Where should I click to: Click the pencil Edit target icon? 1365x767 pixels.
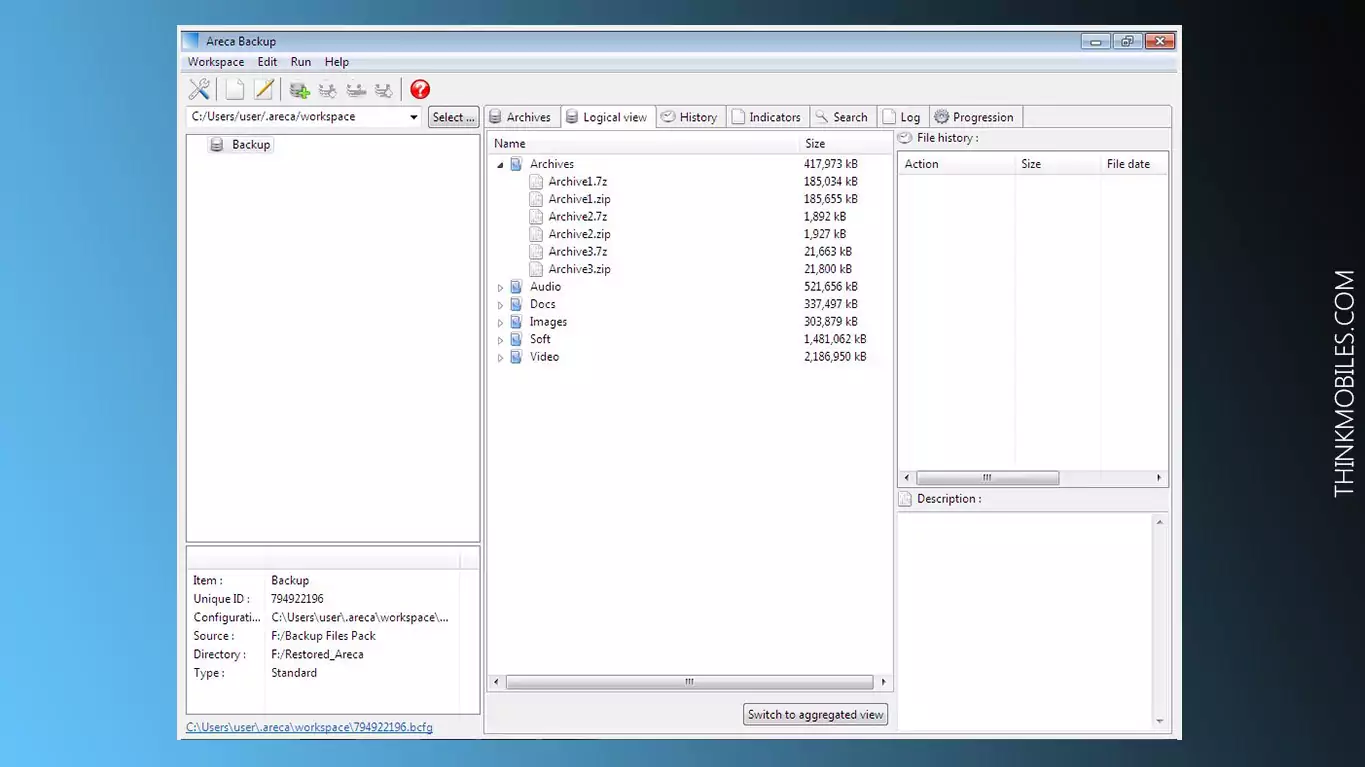click(263, 90)
